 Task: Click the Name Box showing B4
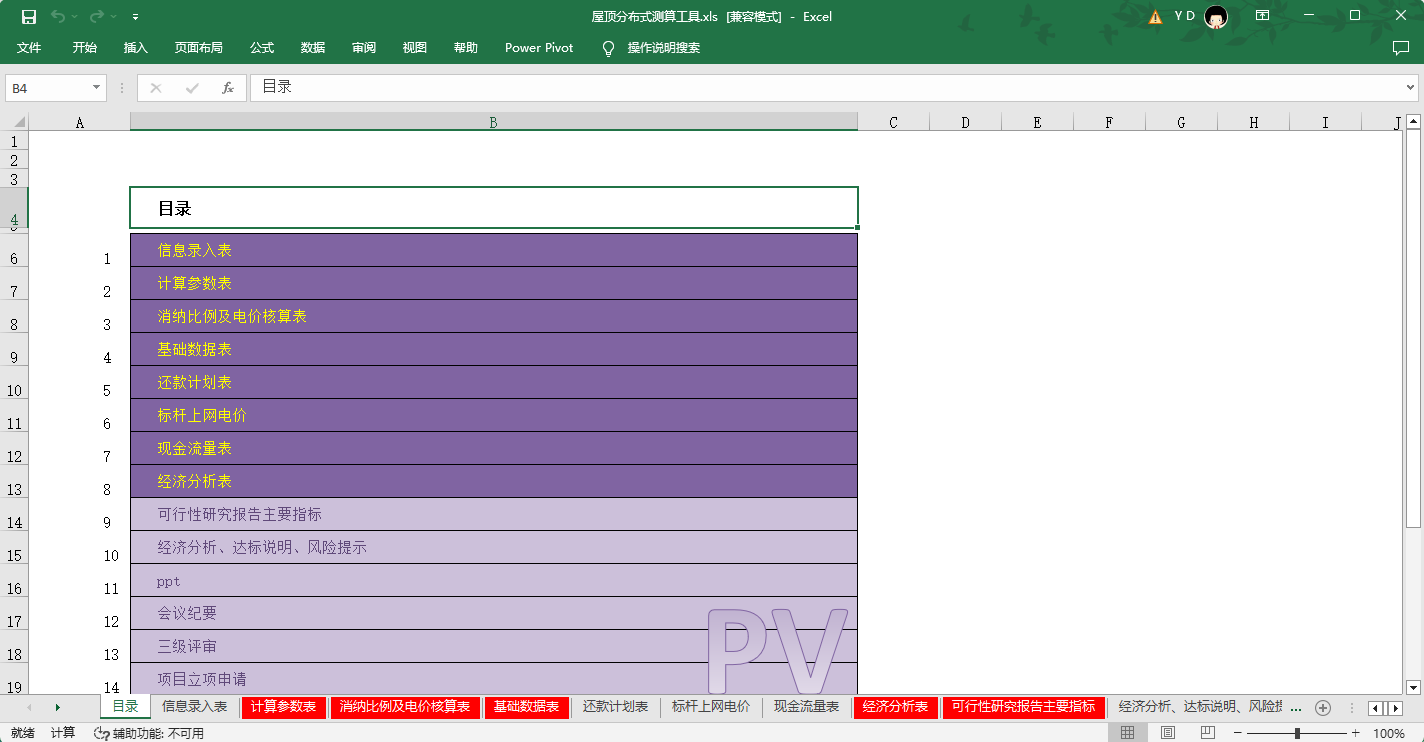(x=47, y=88)
